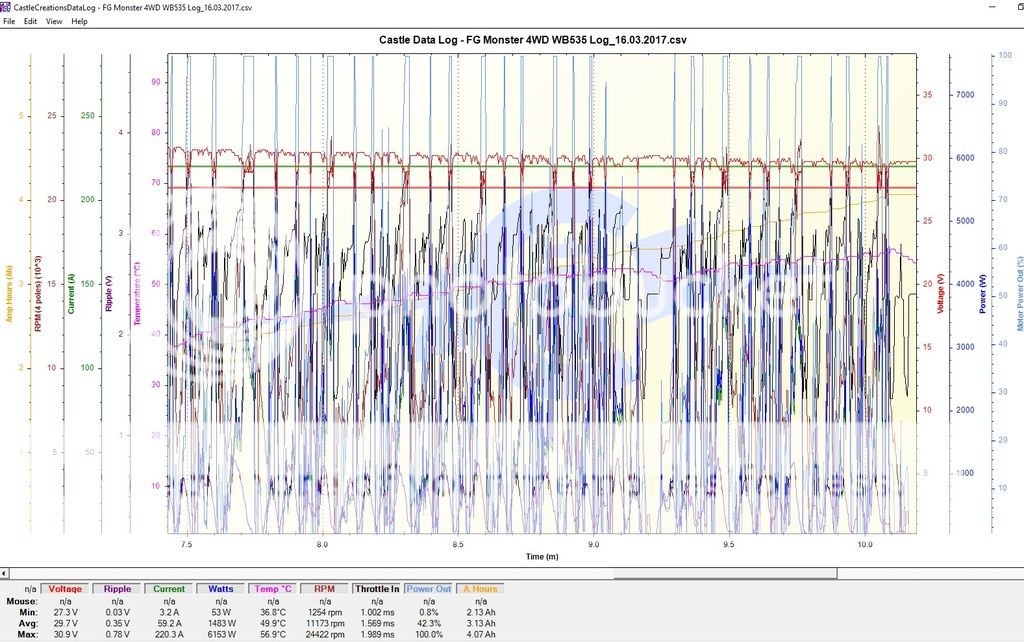
Task: Click the horizontal scrollbar thumb below the chart
Action: coord(420,574)
